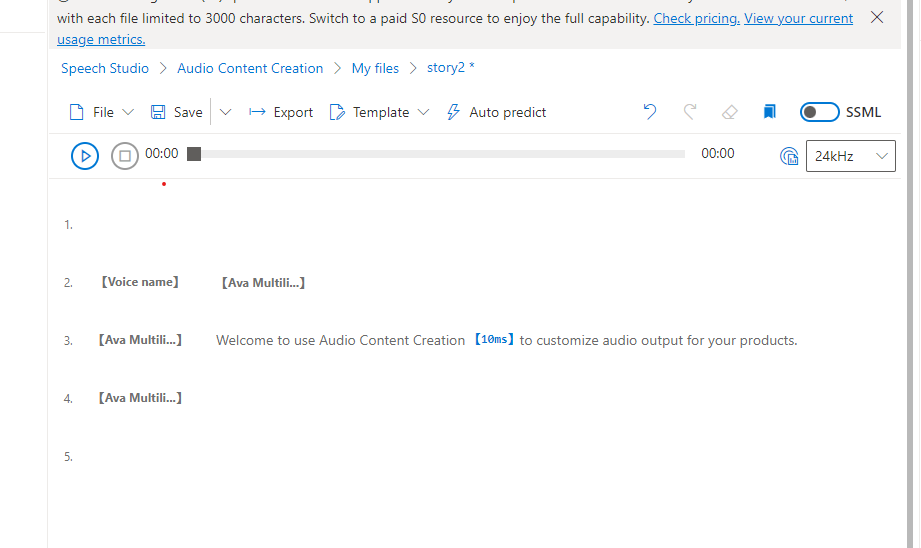
Task: Click the playback progress slider handle
Action: pos(194,154)
